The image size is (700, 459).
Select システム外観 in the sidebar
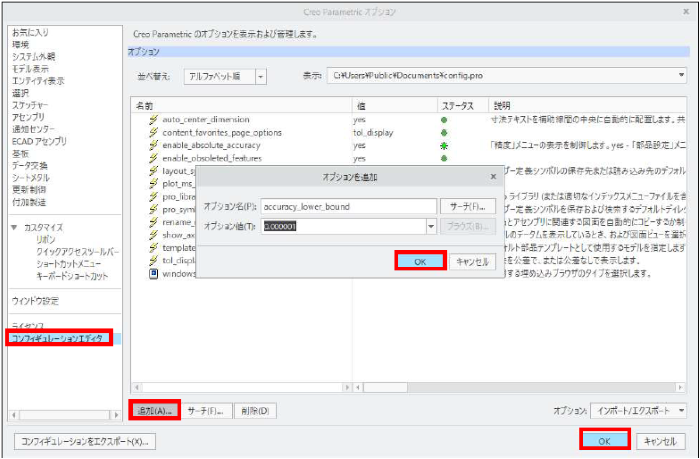click(33, 57)
